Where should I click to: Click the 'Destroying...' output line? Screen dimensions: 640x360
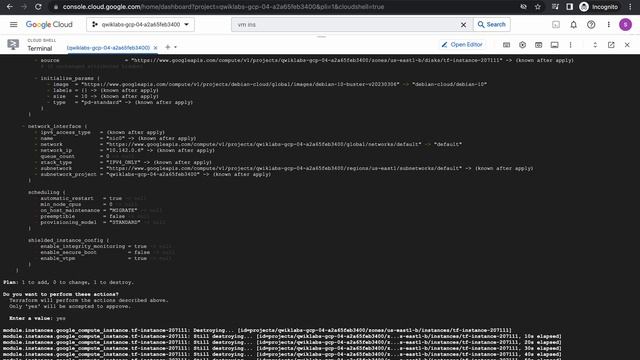(257, 330)
